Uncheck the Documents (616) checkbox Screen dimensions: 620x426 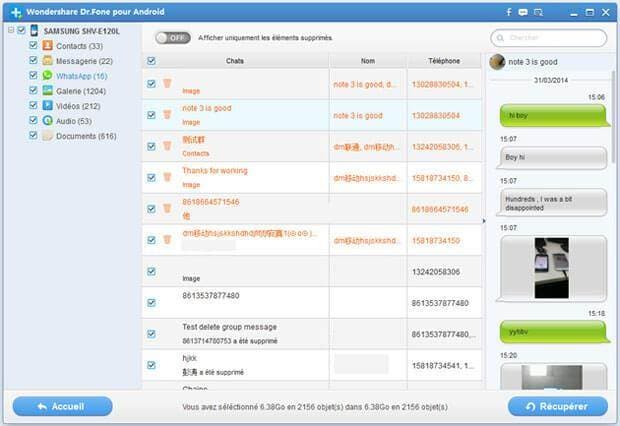click(33, 136)
